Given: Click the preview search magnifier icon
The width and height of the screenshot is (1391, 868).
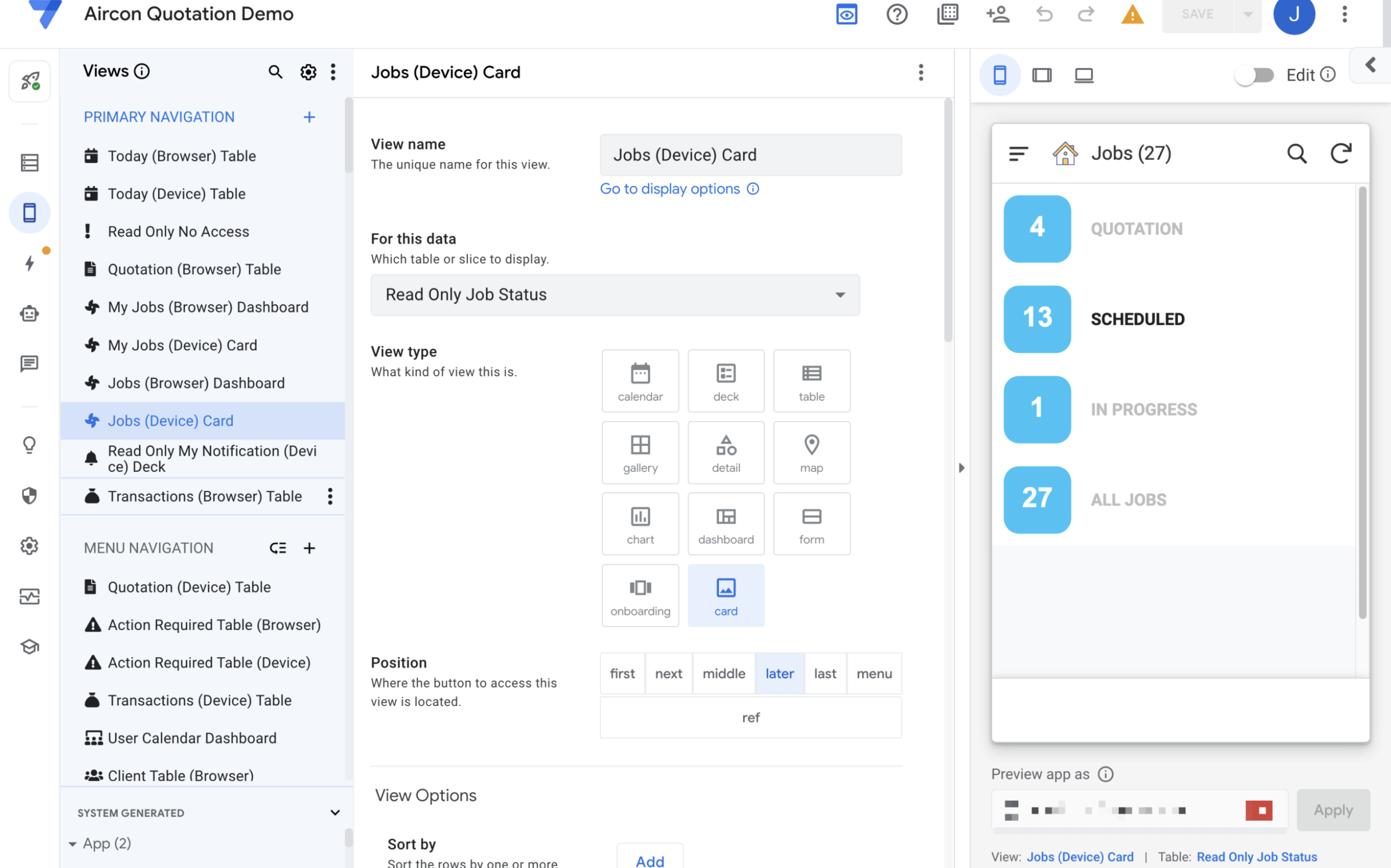Looking at the screenshot, I should [1297, 153].
